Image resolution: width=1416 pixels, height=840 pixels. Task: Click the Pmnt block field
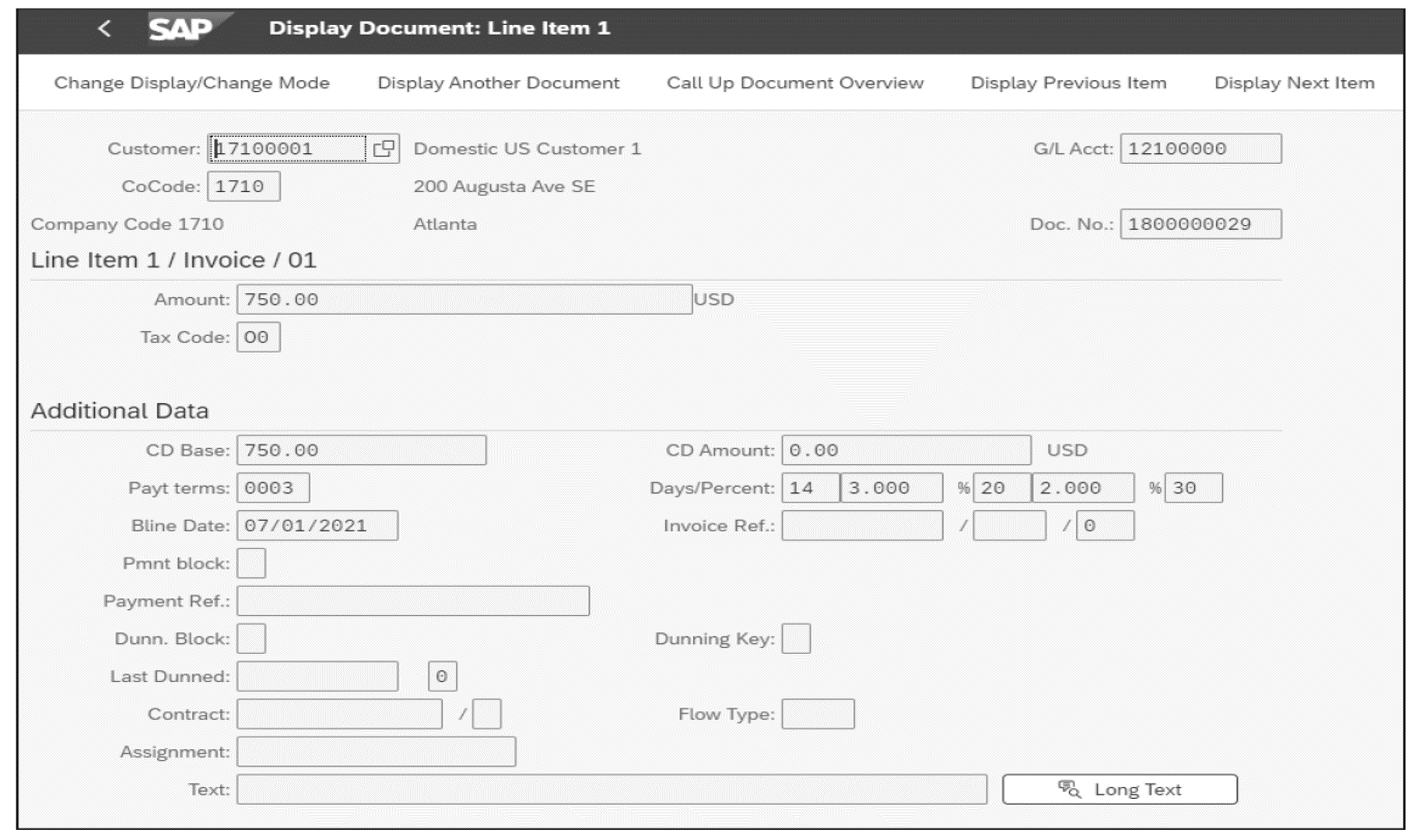(x=251, y=564)
